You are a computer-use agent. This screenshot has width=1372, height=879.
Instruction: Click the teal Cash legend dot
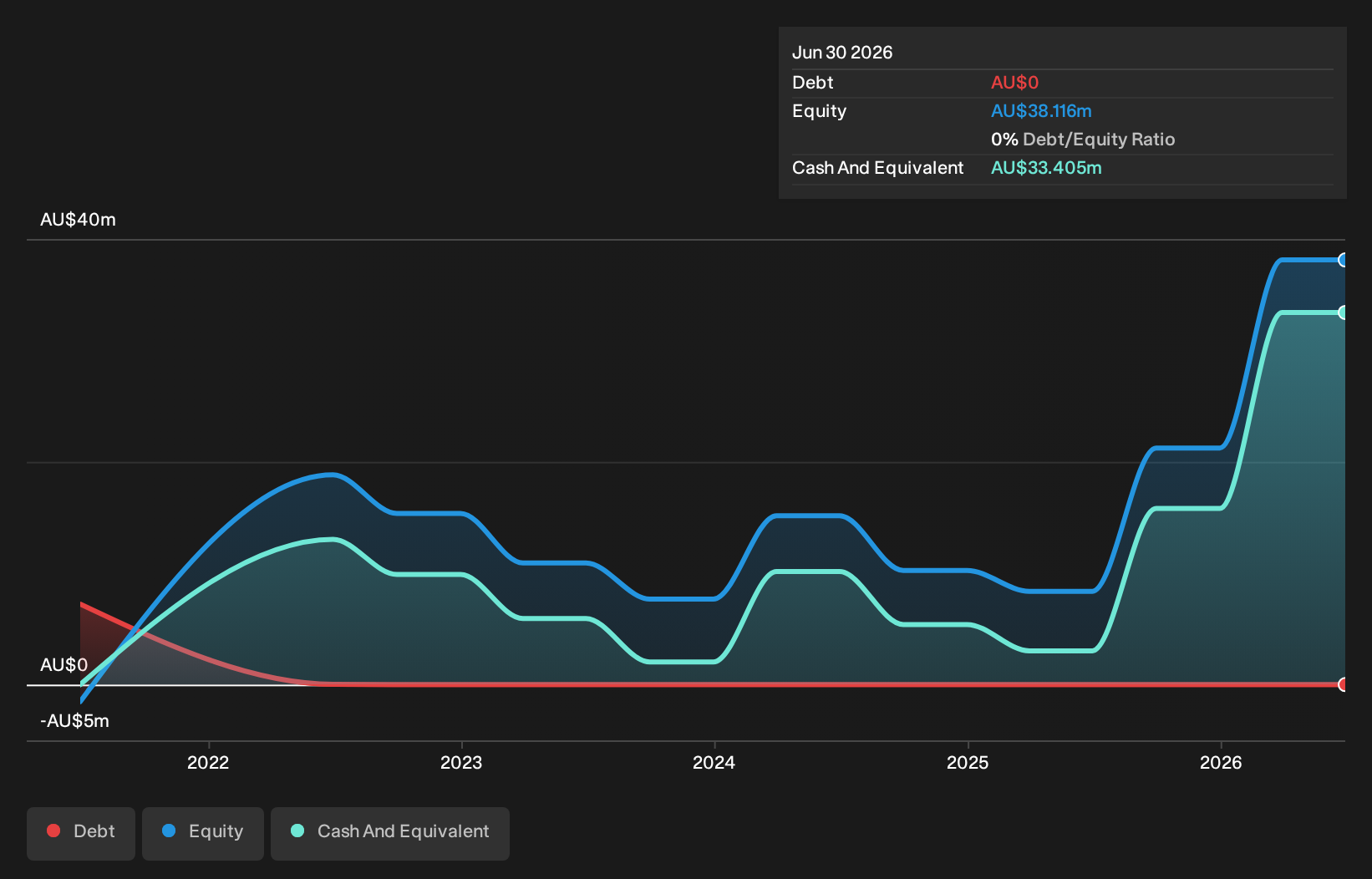coord(297,831)
